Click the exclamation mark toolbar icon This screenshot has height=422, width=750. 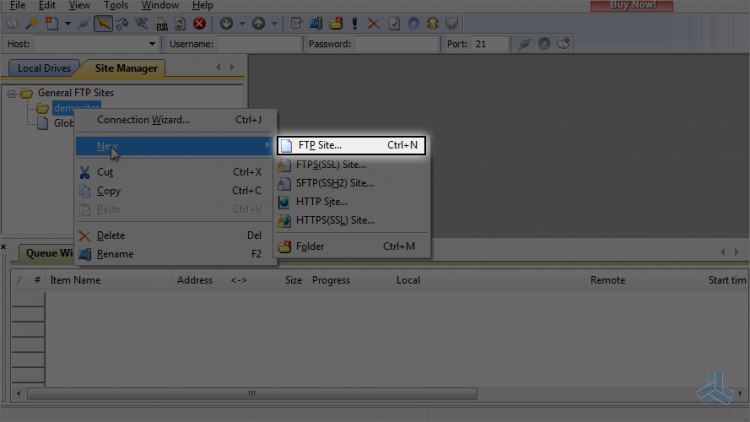354,23
